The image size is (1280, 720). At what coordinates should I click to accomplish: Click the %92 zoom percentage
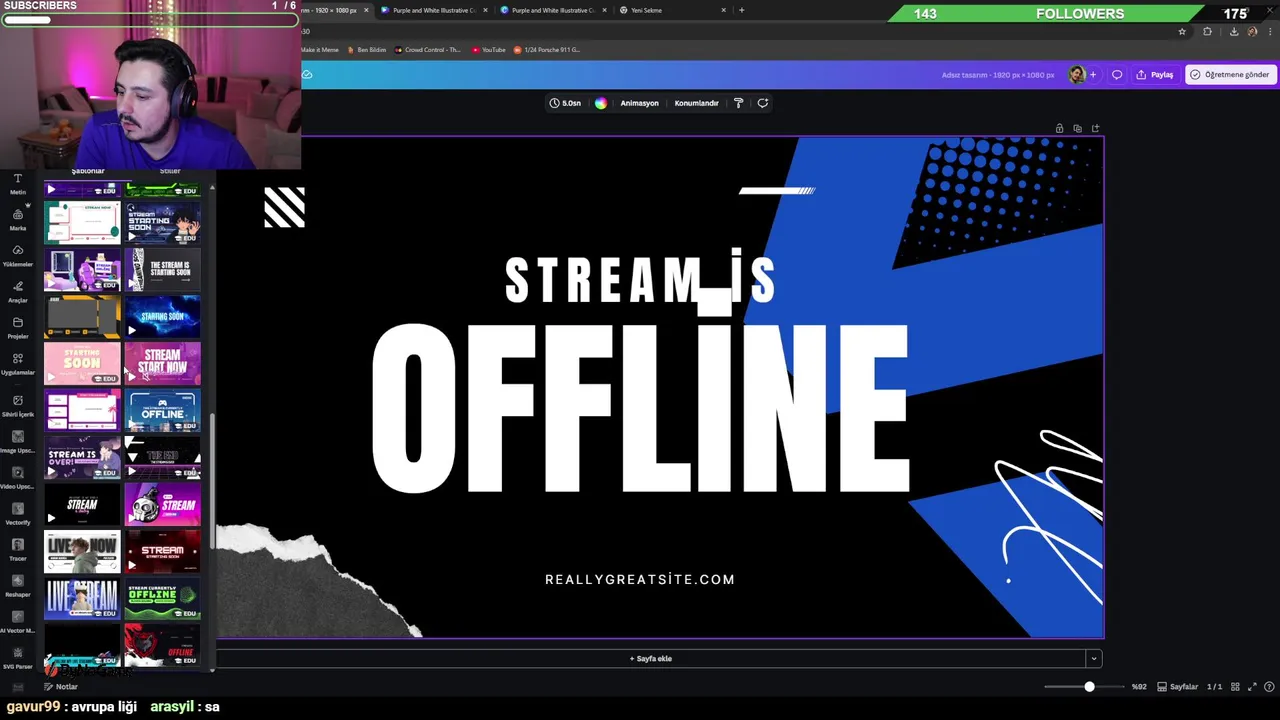click(x=1139, y=687)
